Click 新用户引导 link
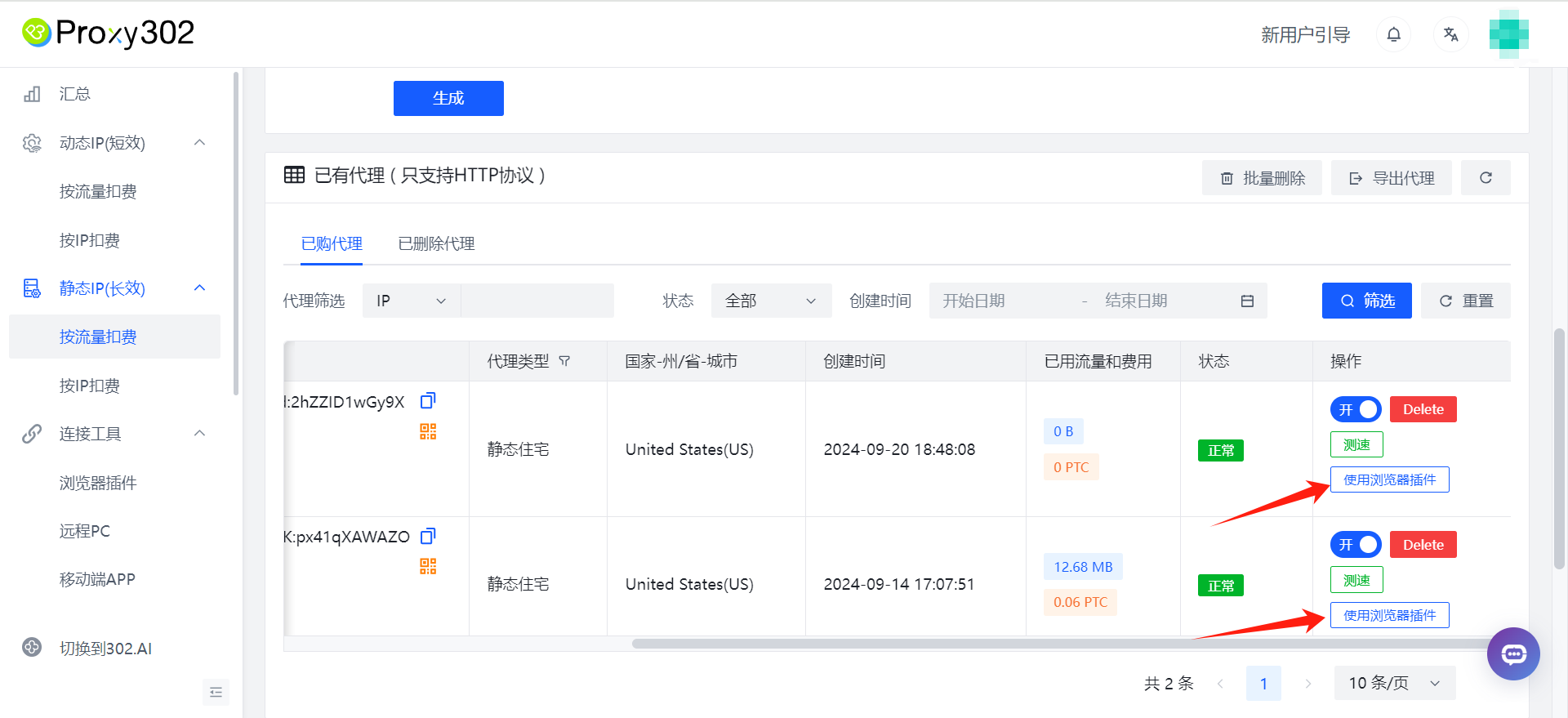1568x718 pixels. coord(1305,35)
